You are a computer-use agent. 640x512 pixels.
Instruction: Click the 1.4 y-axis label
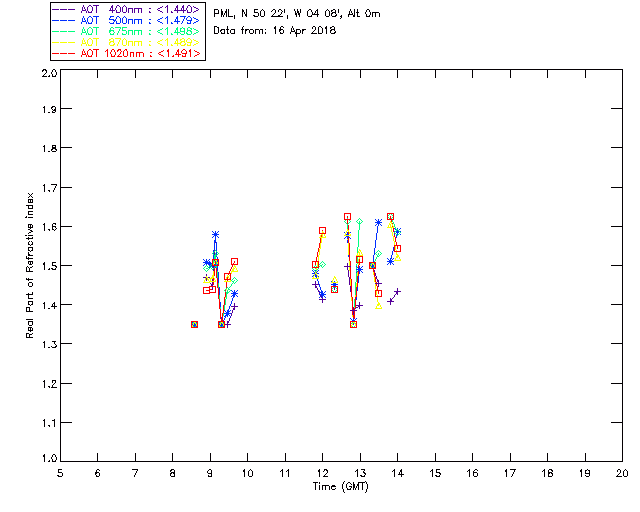point(49,305)
